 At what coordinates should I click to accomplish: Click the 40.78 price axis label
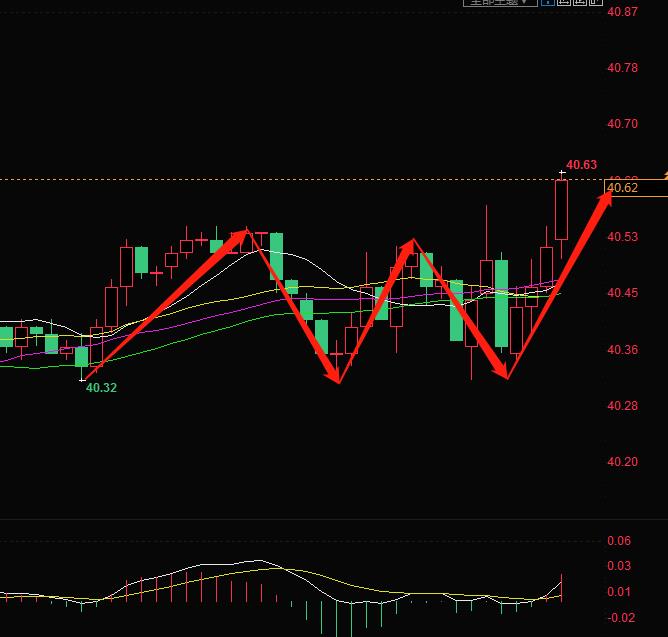(622, 68)
